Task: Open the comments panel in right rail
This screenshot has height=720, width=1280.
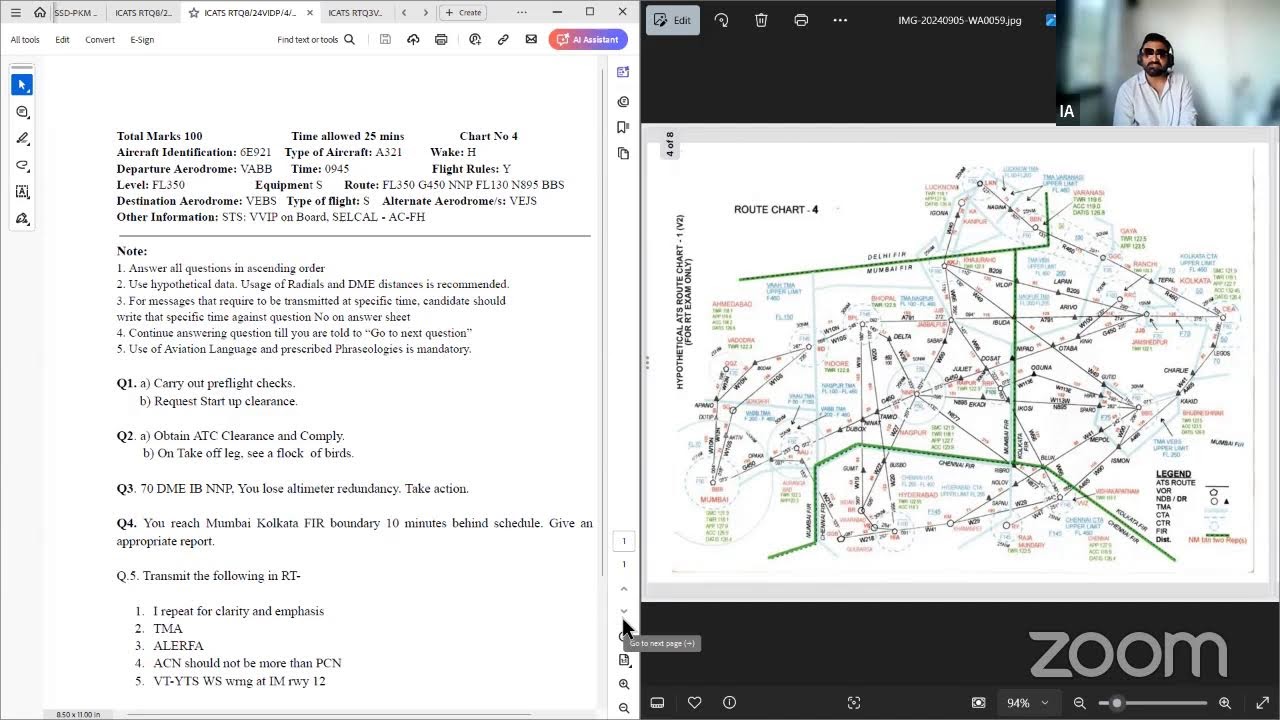Action: coord(623,101)
